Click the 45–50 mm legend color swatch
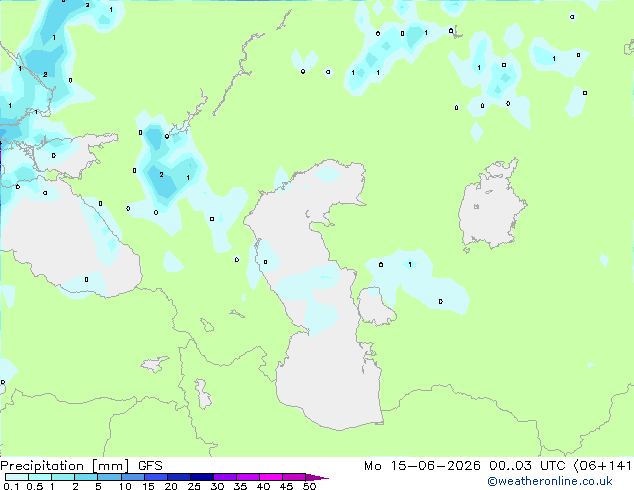 point(294,477)
